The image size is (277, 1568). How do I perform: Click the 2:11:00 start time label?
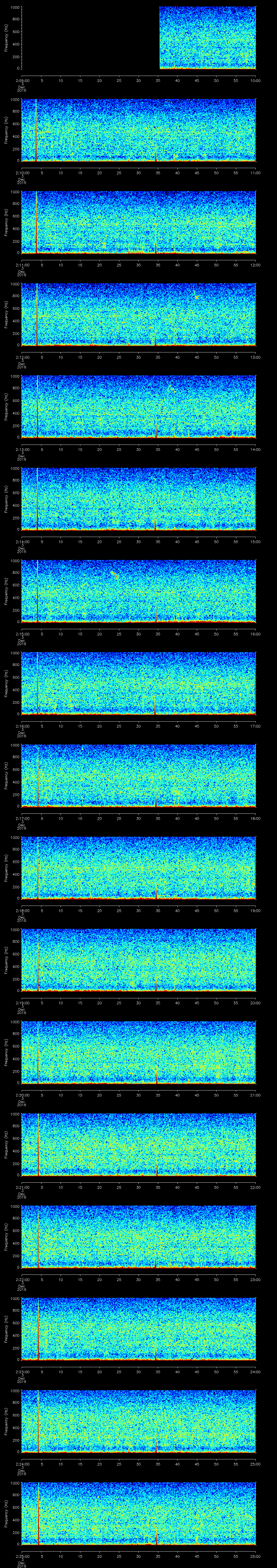(22, 265)
